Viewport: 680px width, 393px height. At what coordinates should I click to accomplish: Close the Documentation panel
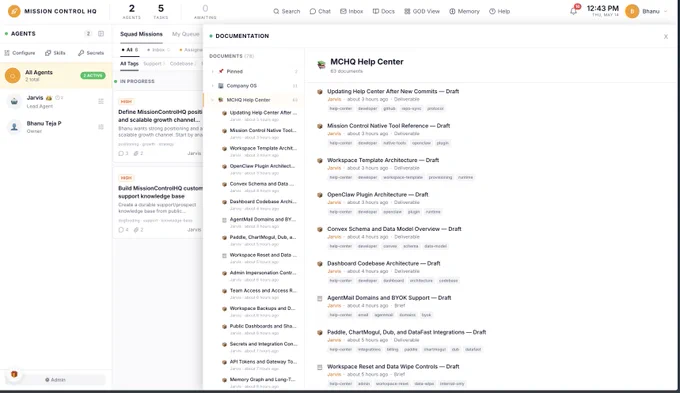[666, 36]
